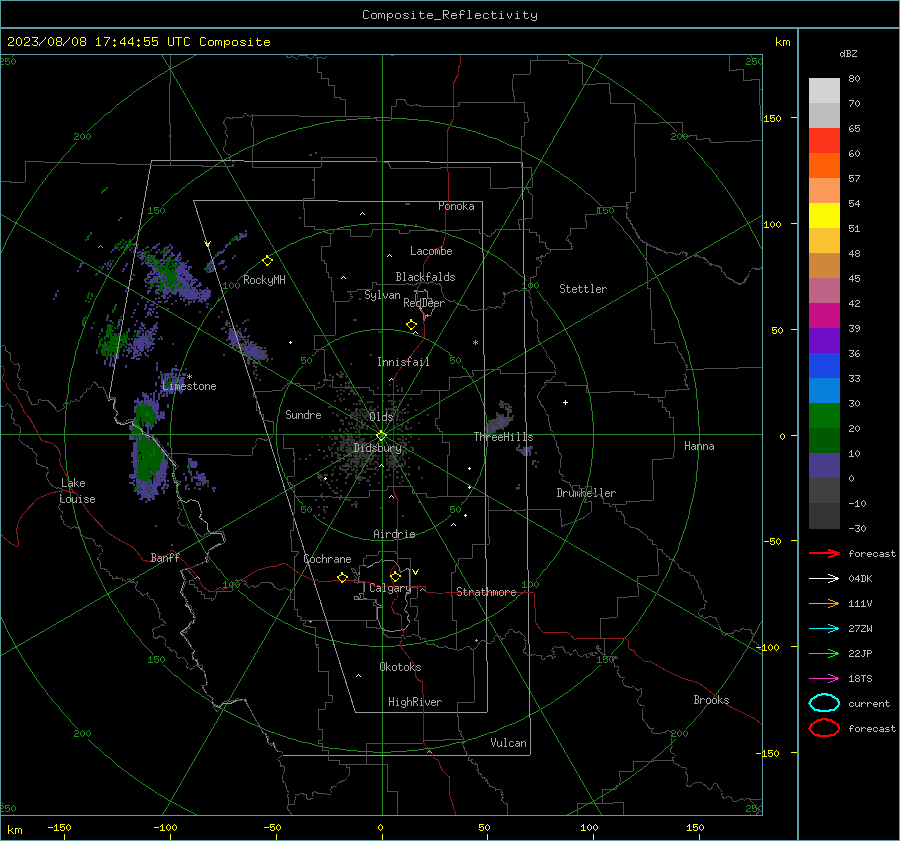Click the red 65-60 dBZ color swatch
Screen dimensions: 900x841
click(824, 141)
